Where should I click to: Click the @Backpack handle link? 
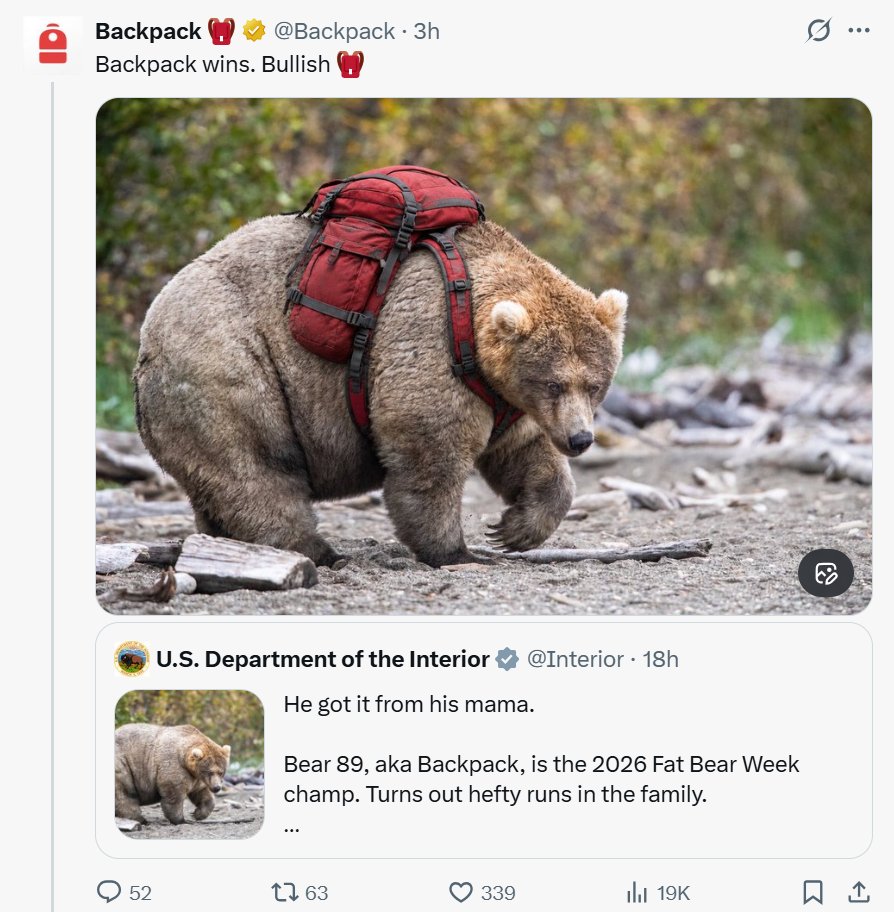(334, 31)
